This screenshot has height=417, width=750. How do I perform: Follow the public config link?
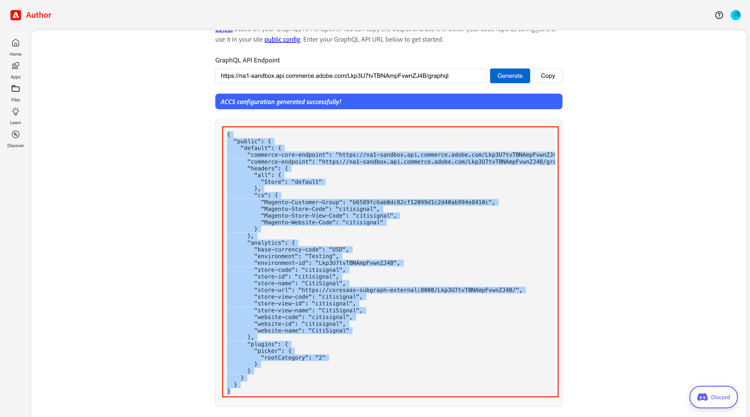tap(282, 39)
